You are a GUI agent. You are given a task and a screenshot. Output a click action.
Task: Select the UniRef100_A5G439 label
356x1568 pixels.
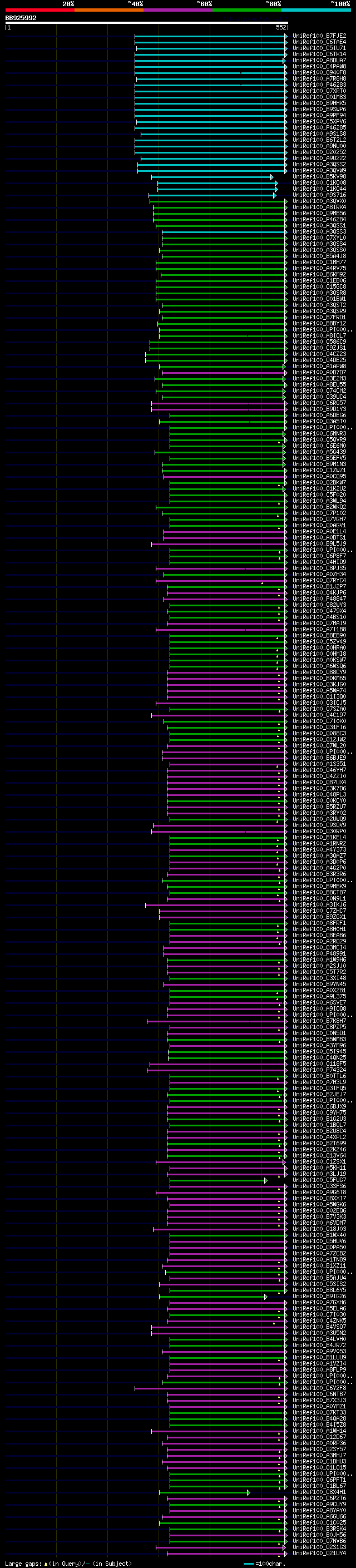click(x=319, y=452)
